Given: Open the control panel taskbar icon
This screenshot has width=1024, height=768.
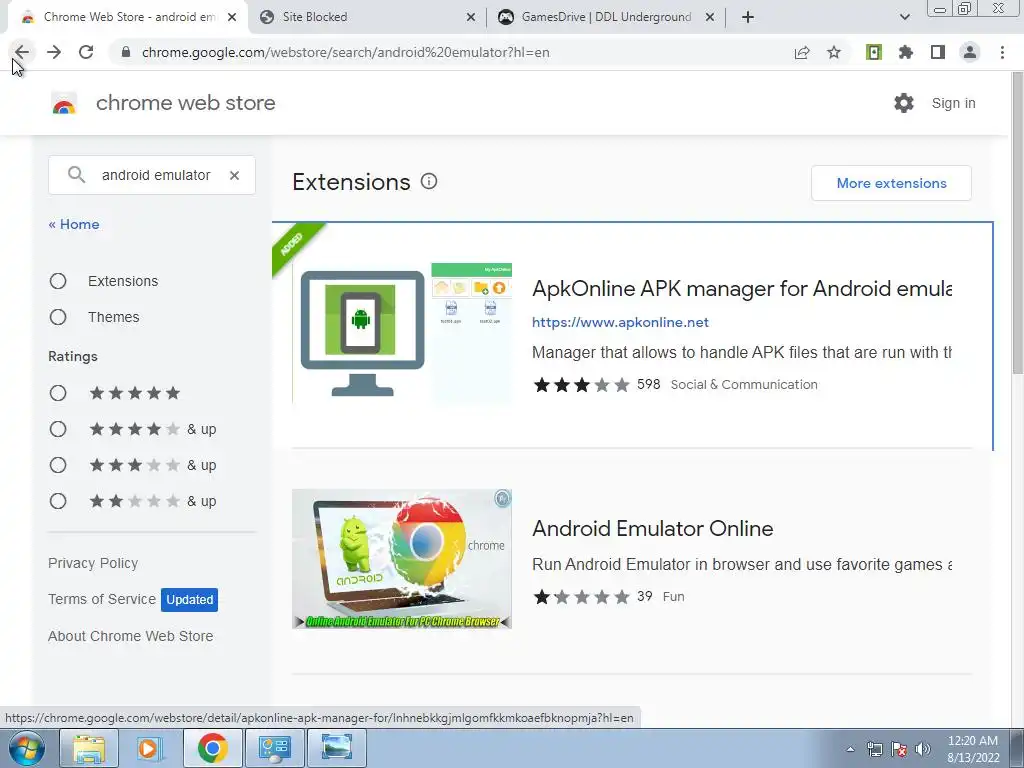Looking at the screenshot, I should pos(274,748).
